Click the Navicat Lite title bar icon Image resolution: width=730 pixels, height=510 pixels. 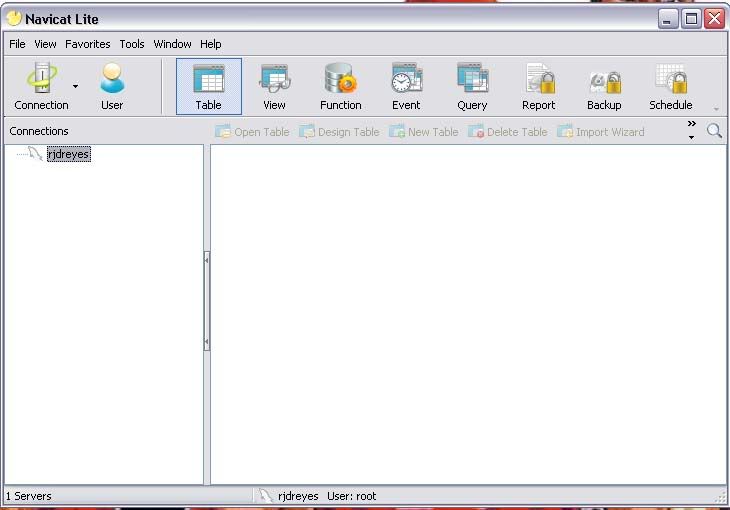[x=14, y=19]
